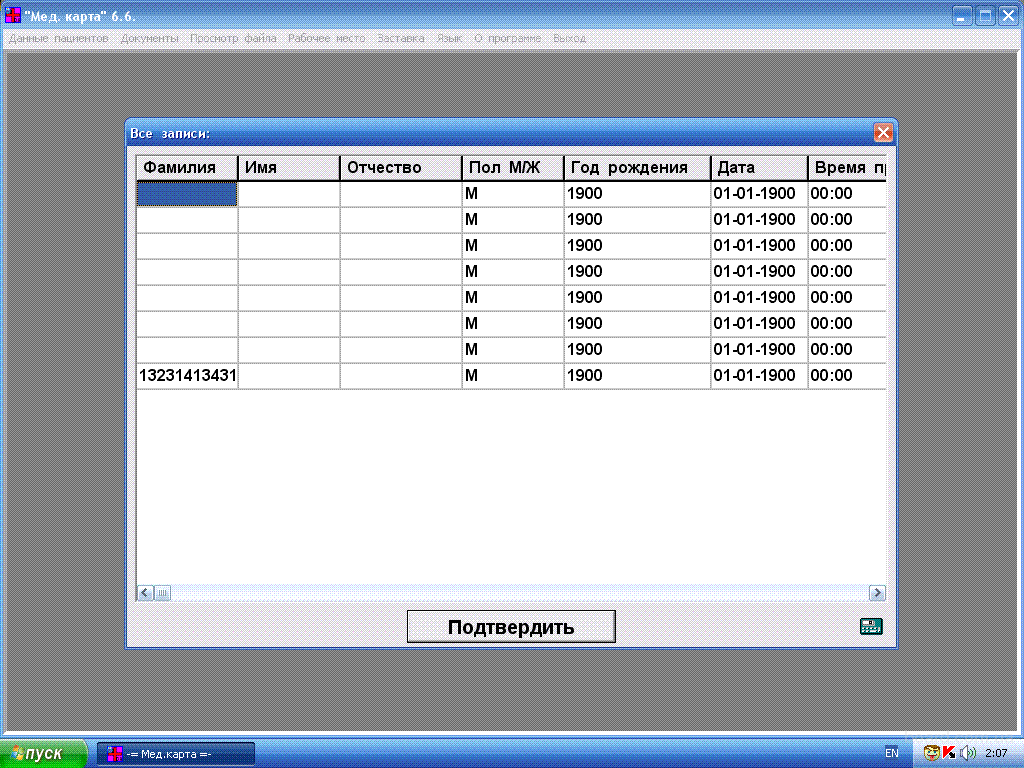Click the teal keyboard icon in the dialog

[871, 627]
